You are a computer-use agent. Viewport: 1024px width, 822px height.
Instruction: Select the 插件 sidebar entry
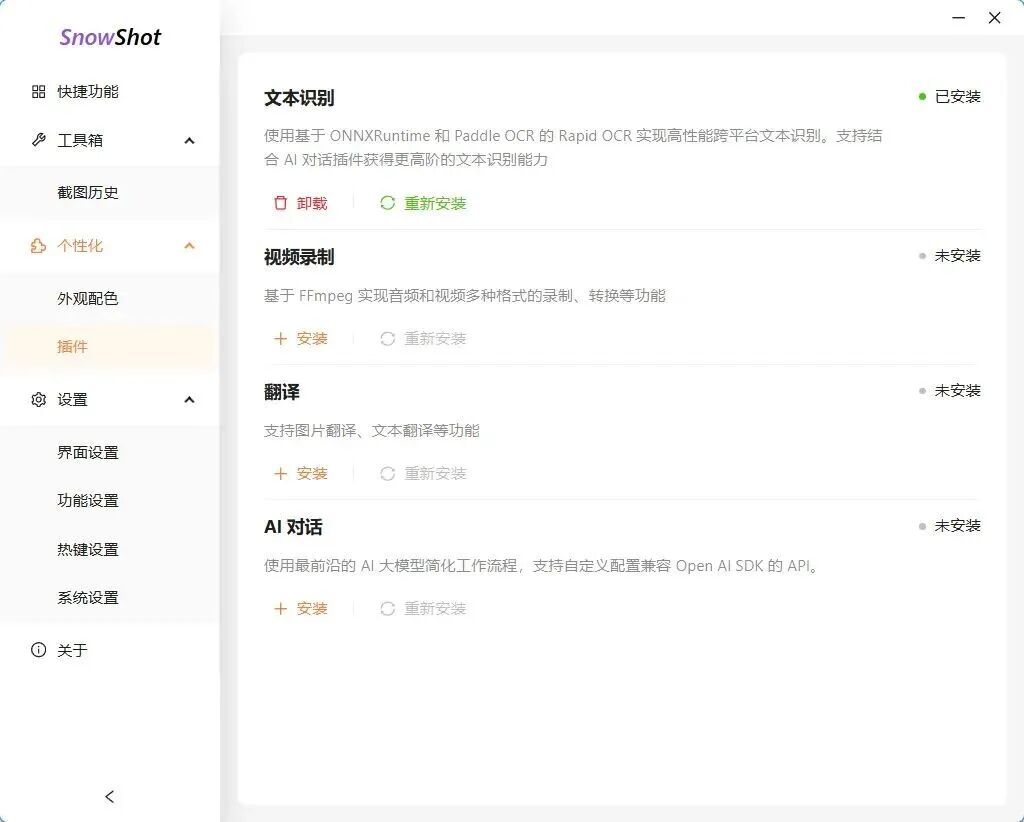coord(74,347)
